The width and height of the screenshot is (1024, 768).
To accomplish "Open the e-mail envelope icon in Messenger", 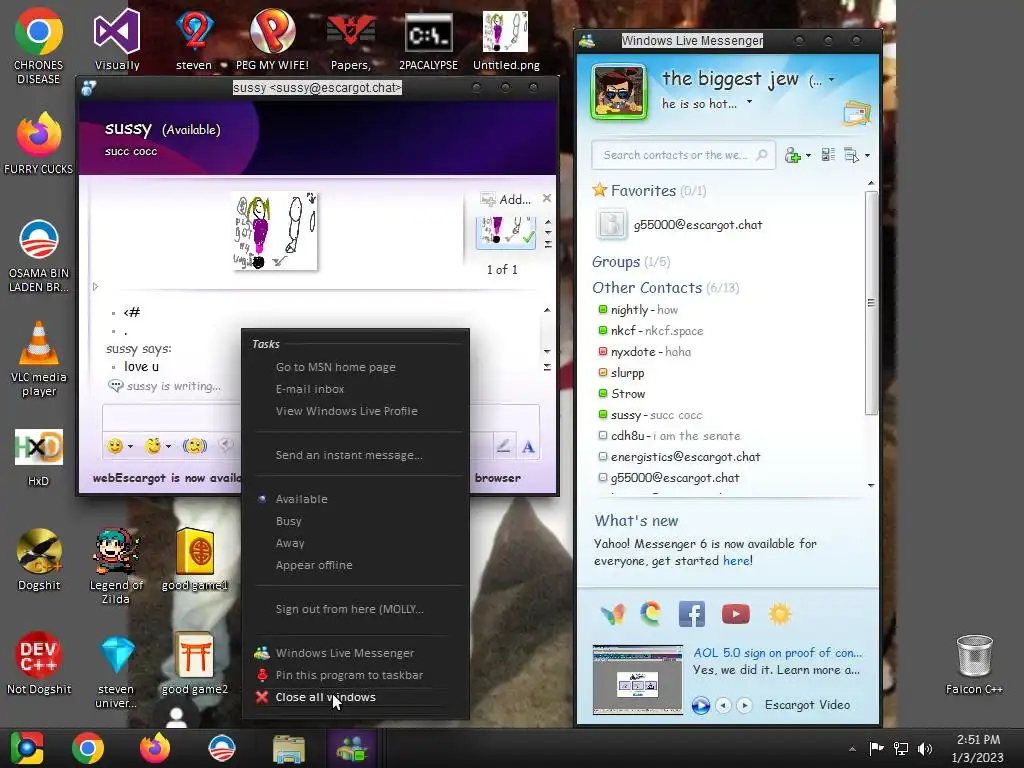I will 856,114.
